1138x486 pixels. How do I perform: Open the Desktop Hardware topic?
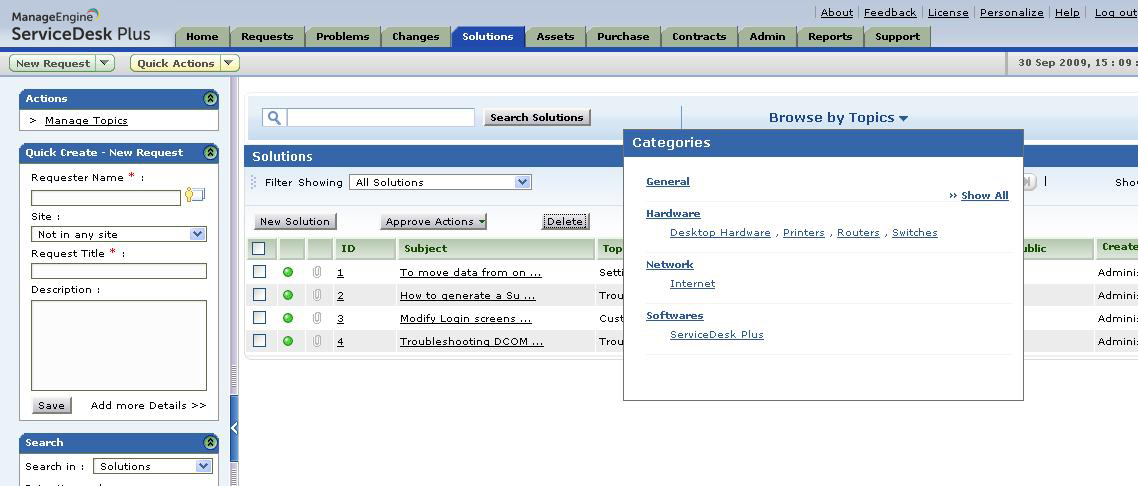click(x=720, y=233)
